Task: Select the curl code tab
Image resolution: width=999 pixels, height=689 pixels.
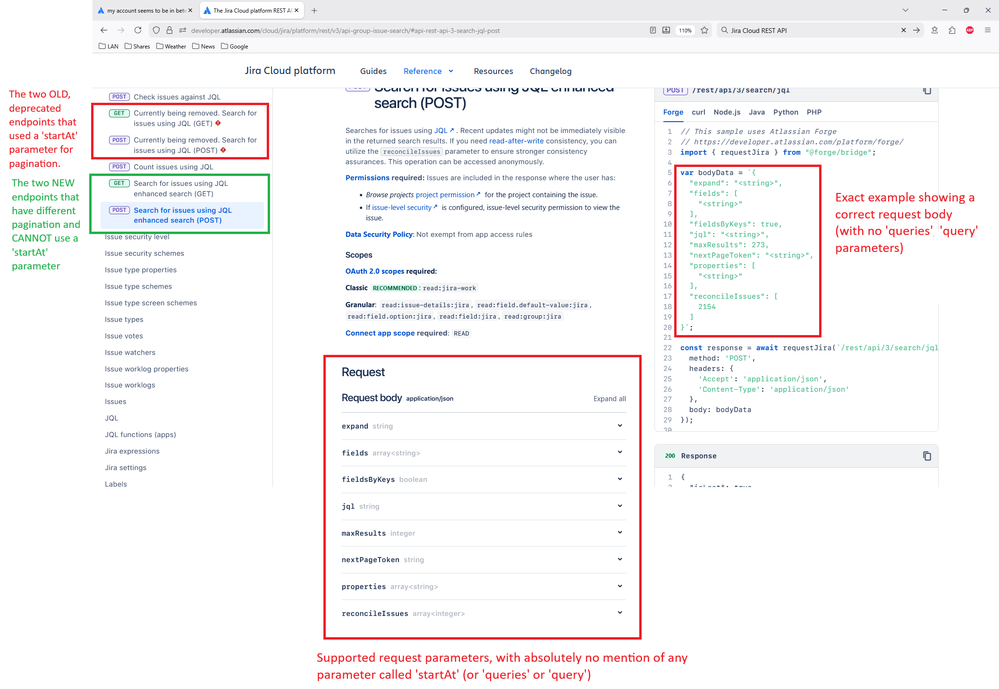Action: tap(698, 112)
